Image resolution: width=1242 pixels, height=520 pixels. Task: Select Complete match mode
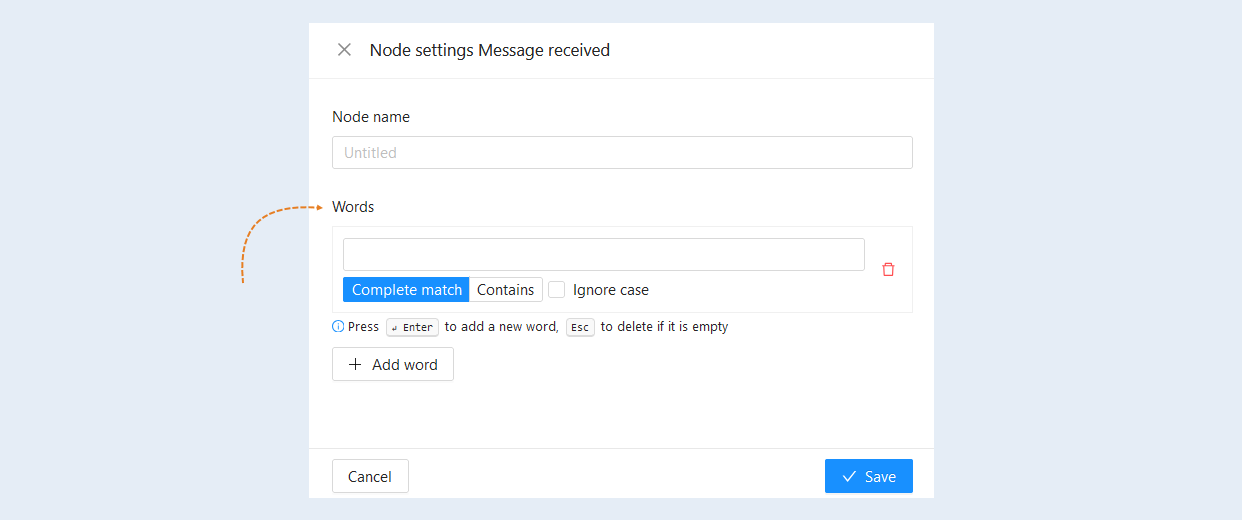click(x=406, y=290)
